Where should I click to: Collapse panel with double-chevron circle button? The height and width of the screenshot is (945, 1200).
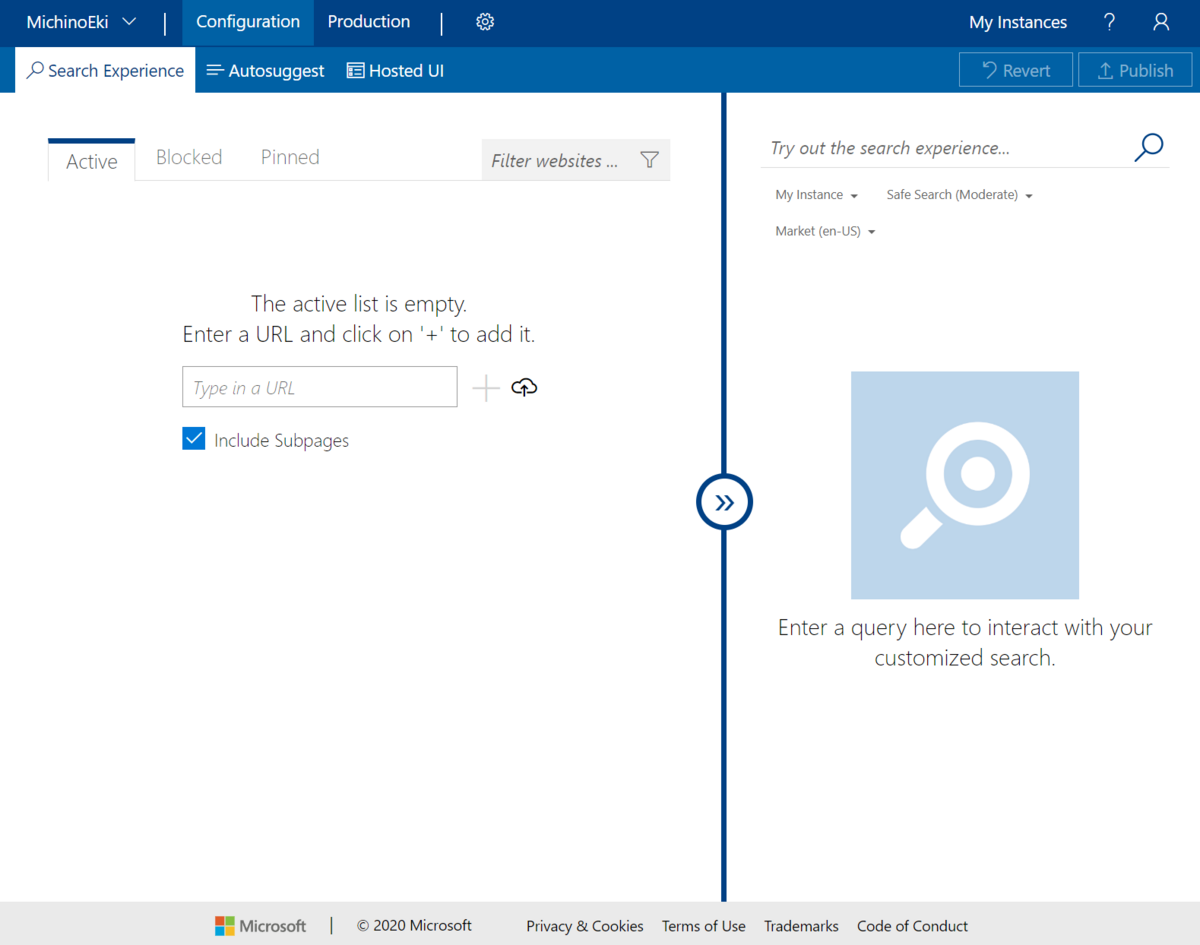point(724,502)
